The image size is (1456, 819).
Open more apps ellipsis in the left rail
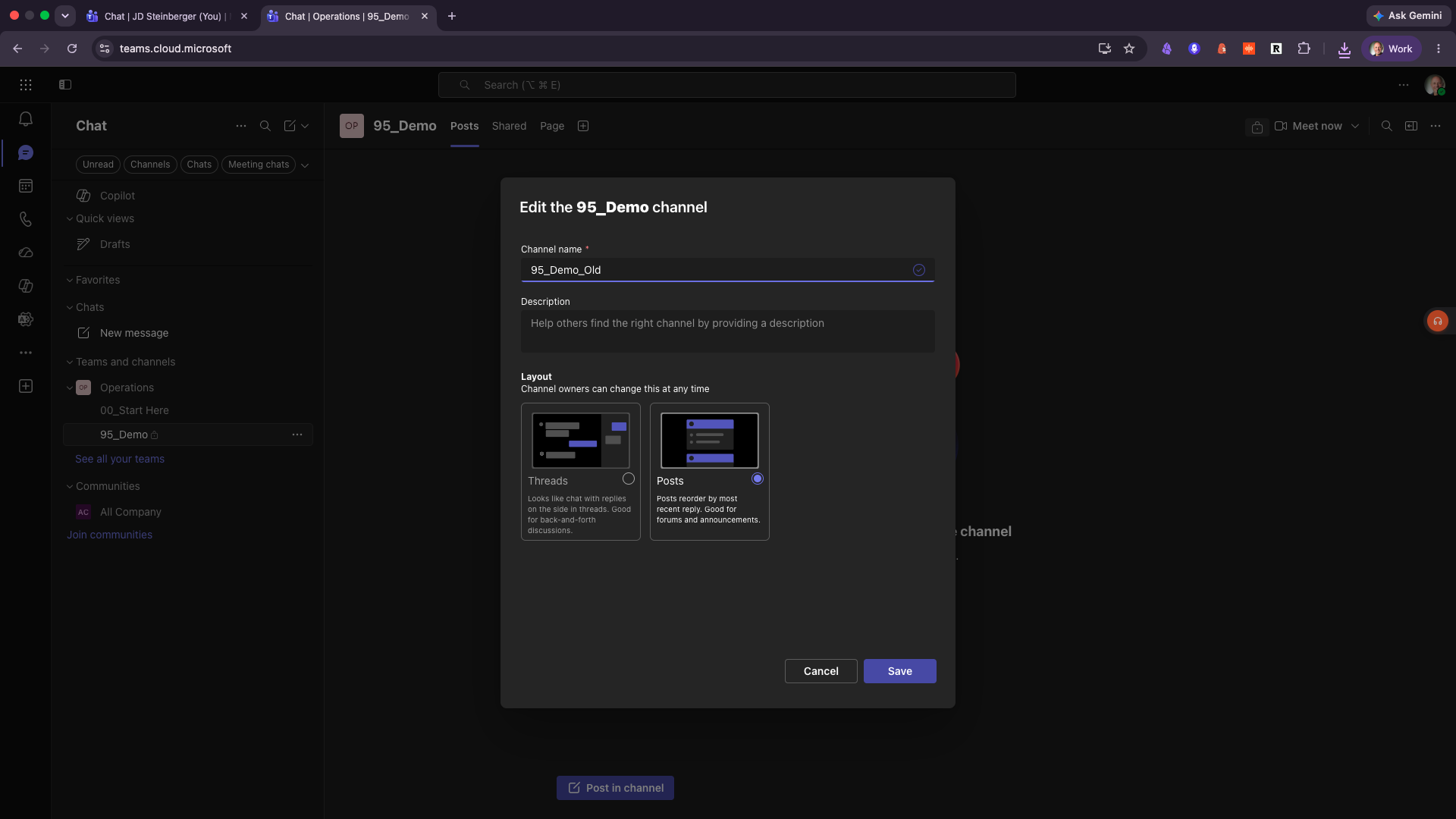click(26, 353)
